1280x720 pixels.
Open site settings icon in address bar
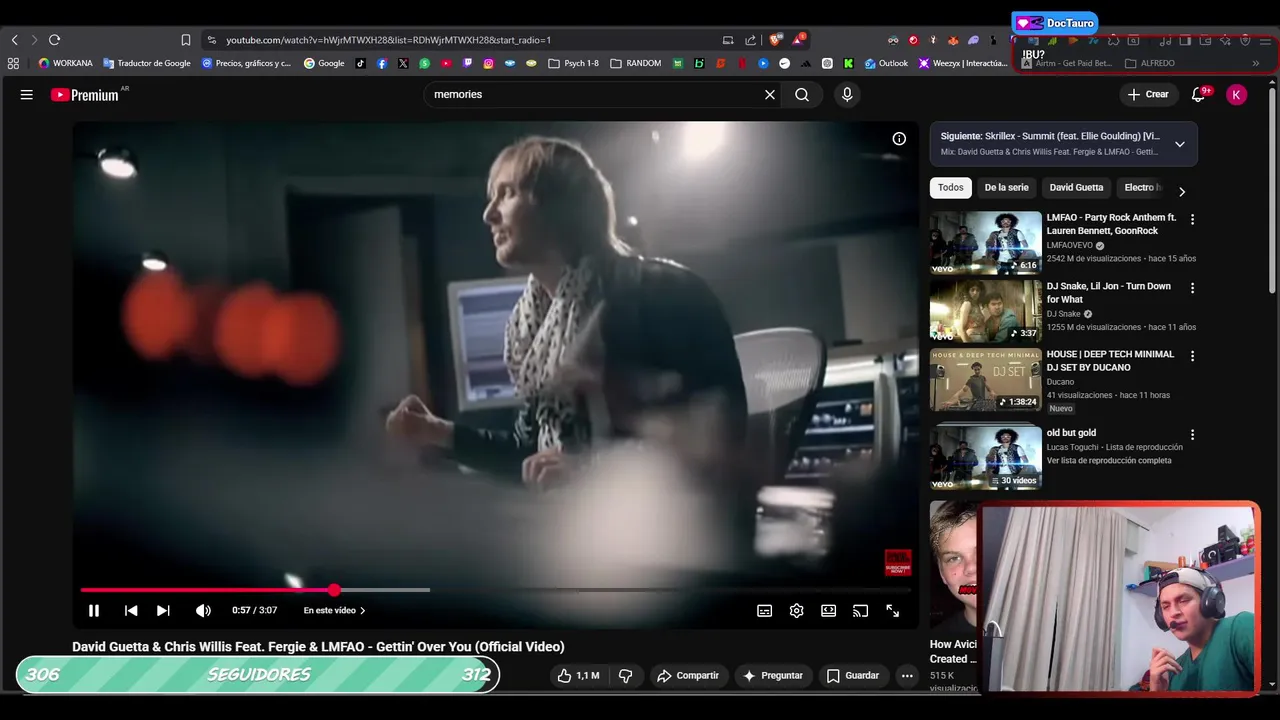211,40
